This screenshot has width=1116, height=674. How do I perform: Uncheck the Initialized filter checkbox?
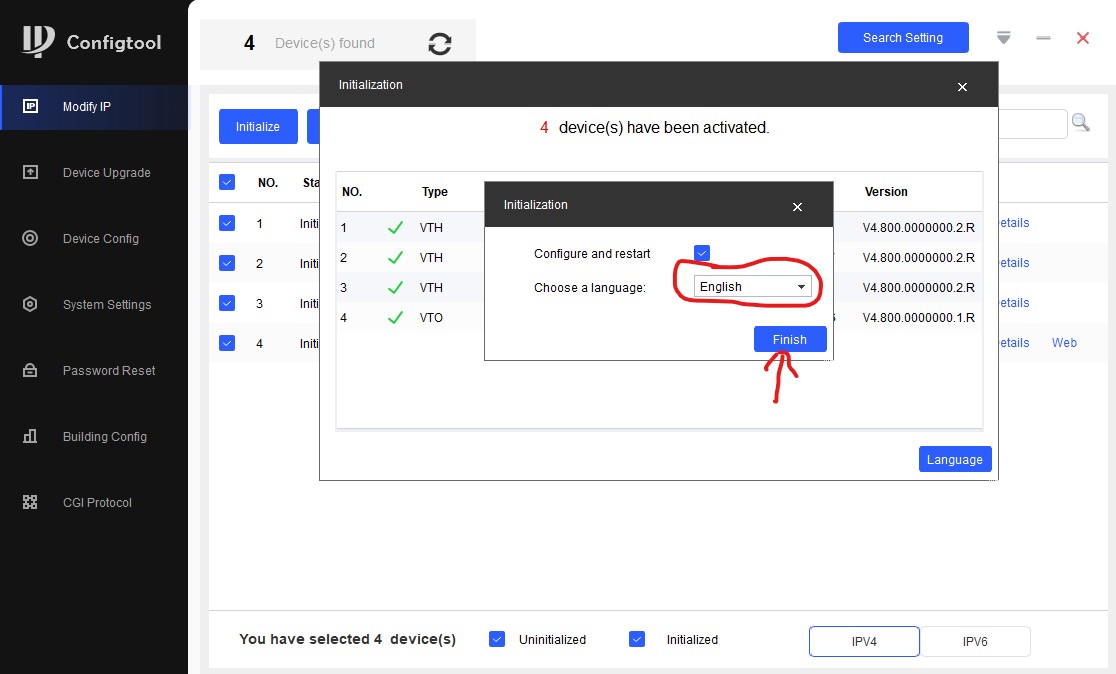coord(637,639)
